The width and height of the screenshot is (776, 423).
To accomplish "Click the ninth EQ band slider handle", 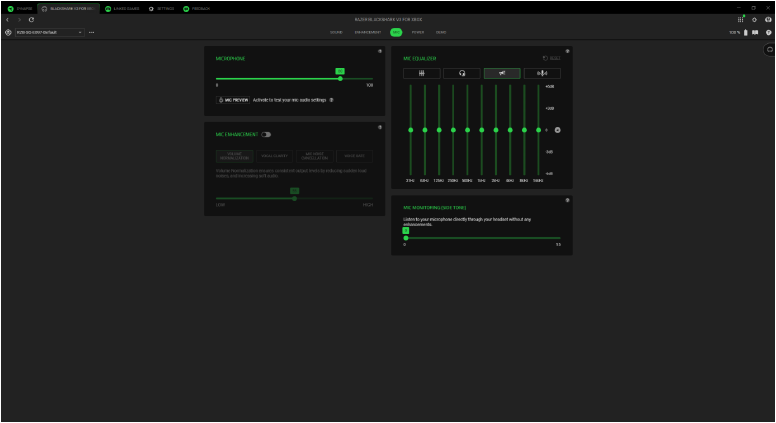I will coord(524,130).
